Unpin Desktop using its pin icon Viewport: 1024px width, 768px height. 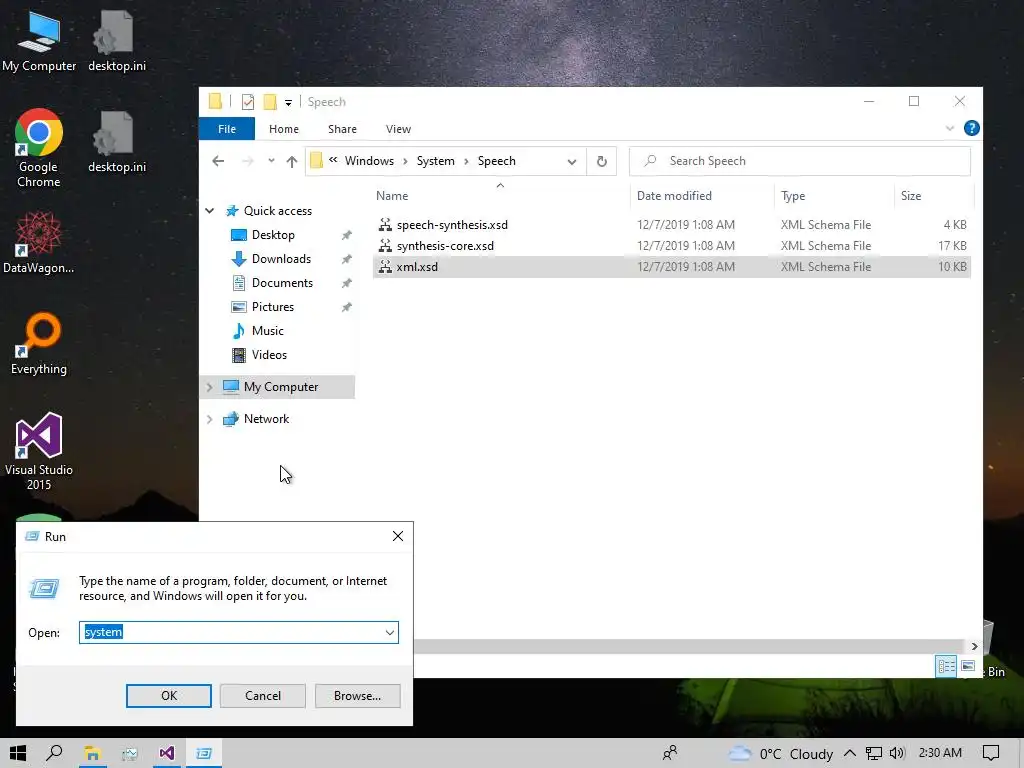coord(346,235)
